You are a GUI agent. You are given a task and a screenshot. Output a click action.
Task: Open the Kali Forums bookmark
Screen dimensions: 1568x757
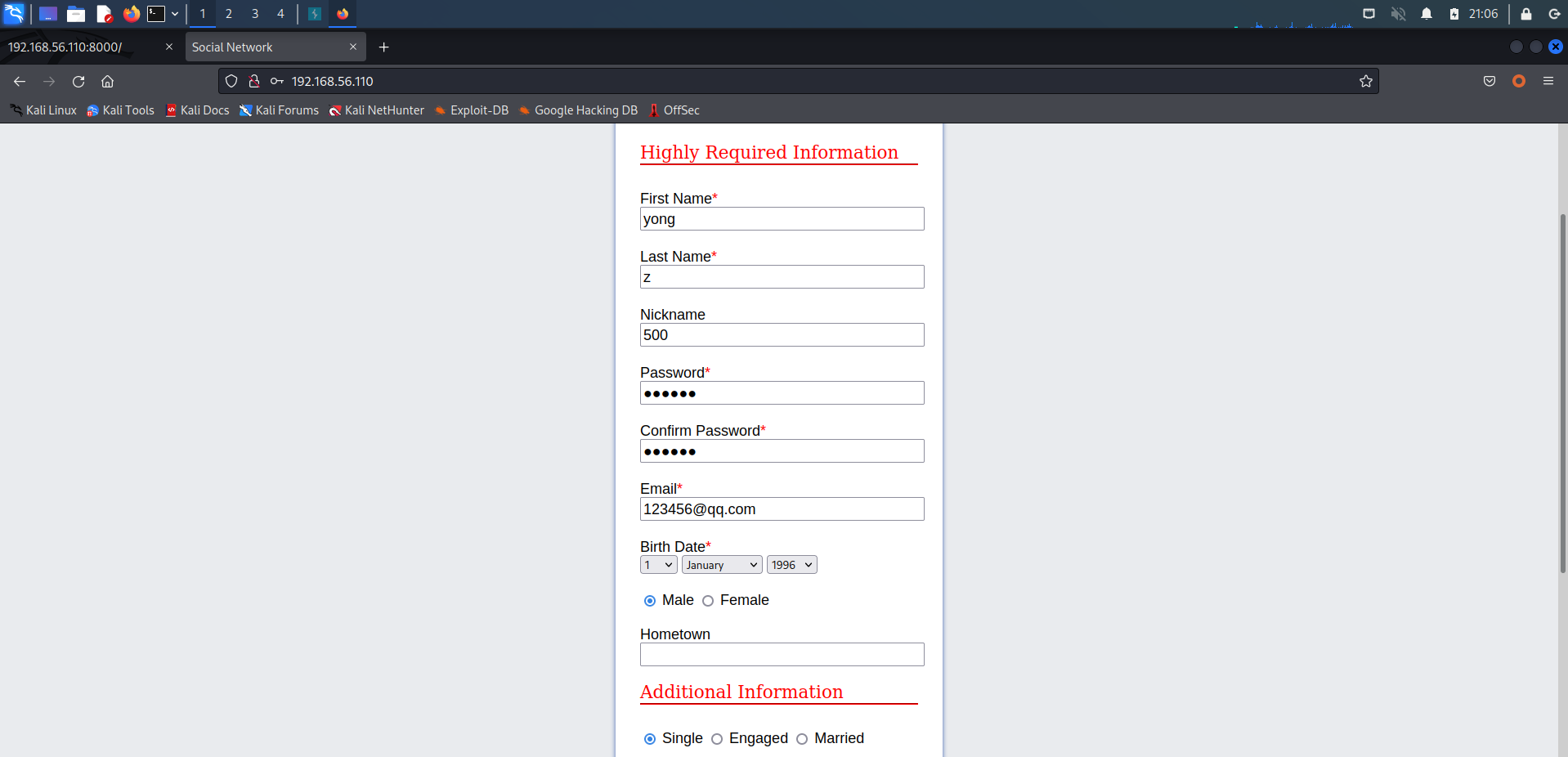tap(279, 110)
